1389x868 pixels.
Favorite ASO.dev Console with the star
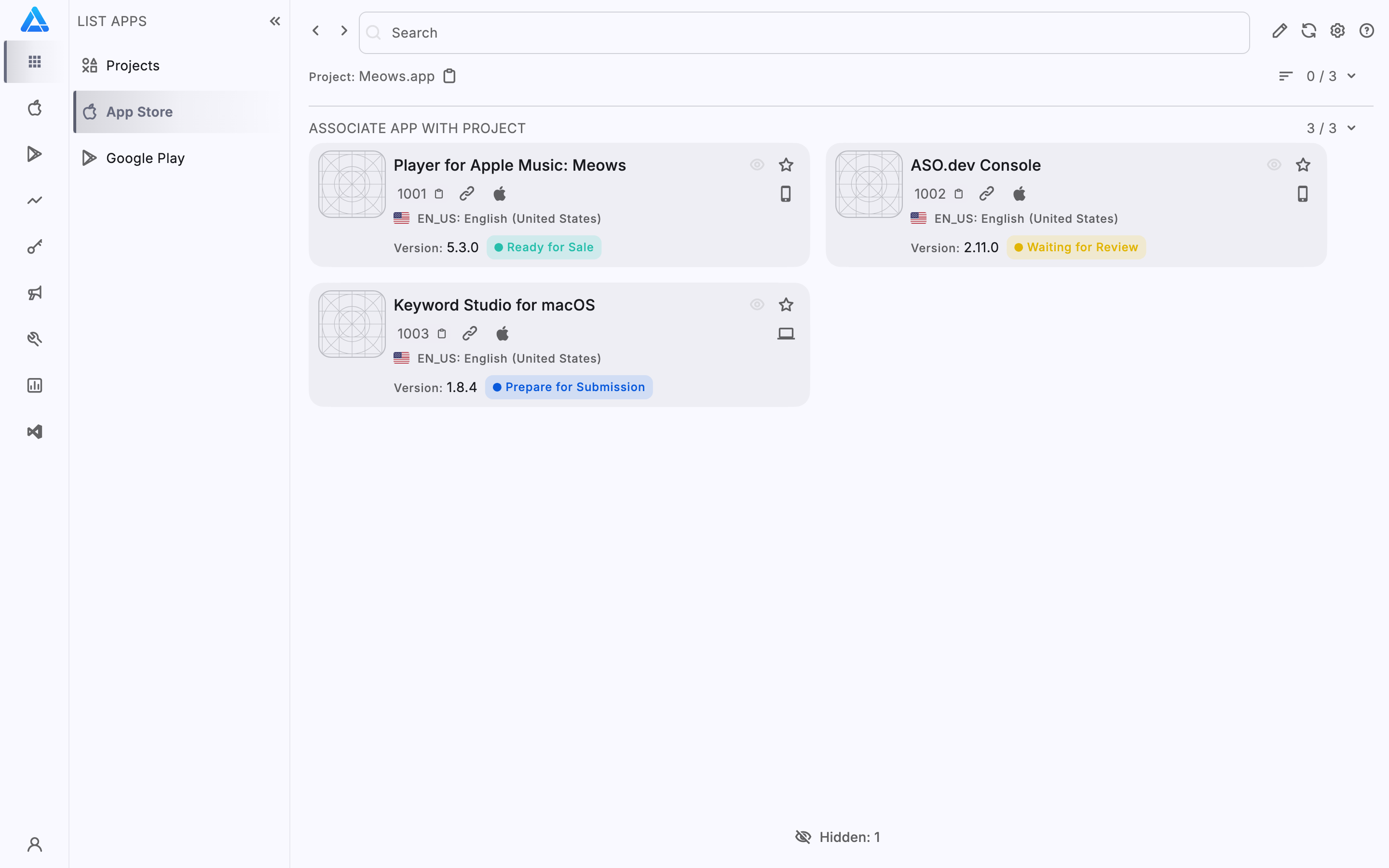(x=1303, y=165)
